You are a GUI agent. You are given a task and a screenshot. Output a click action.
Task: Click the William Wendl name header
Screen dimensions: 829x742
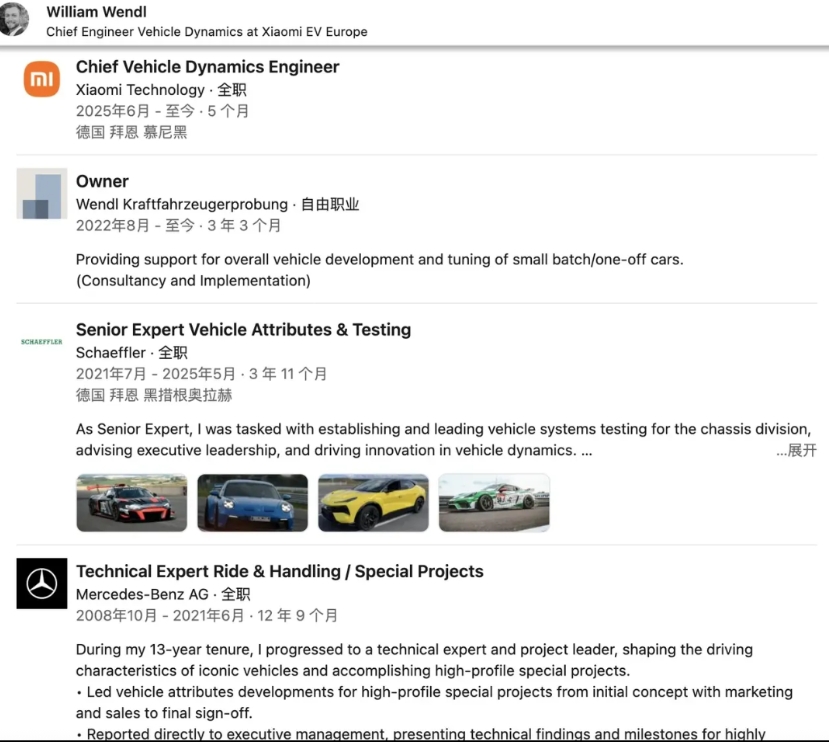click(96, 12)
